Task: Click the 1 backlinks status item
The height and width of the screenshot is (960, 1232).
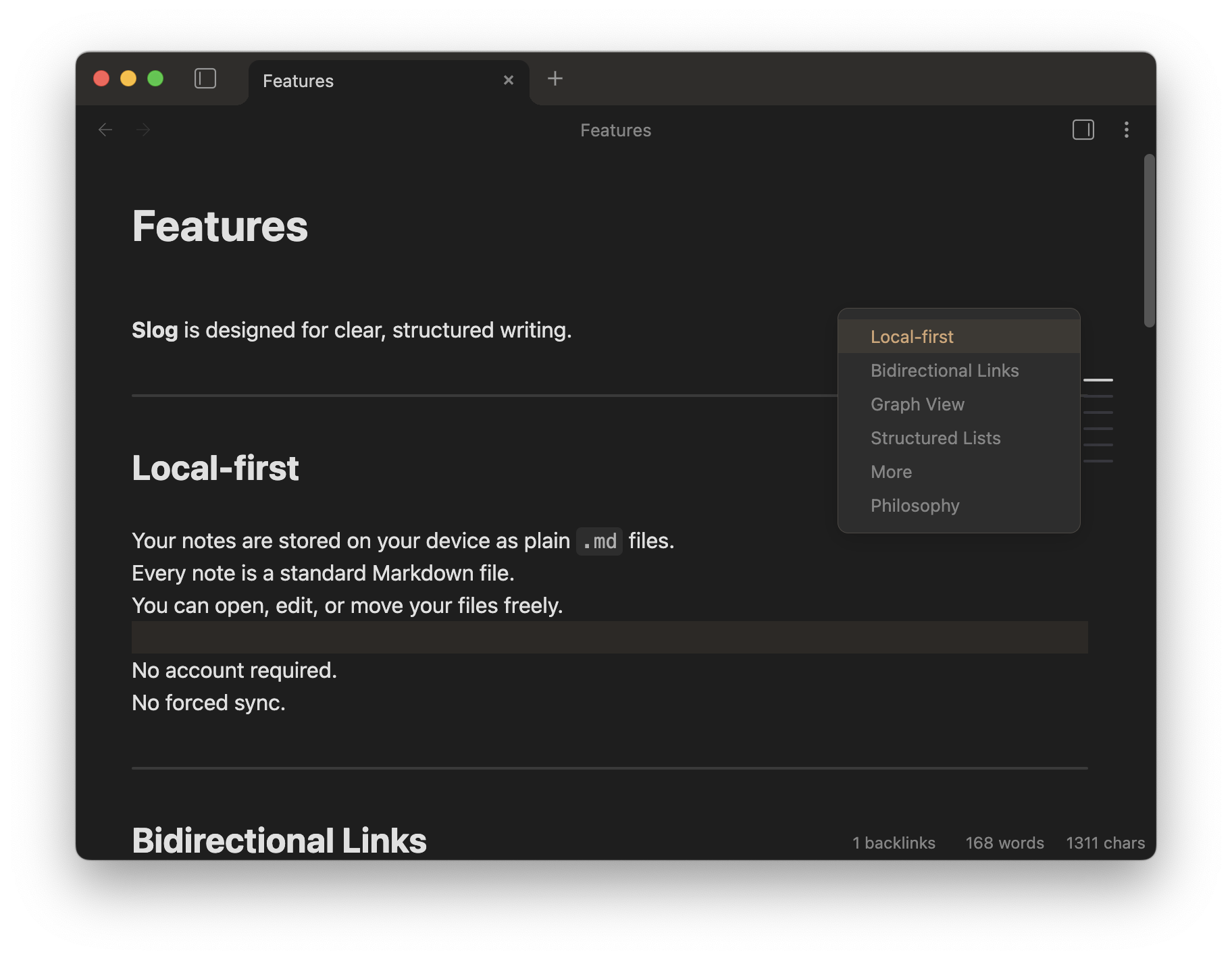Action: pos(894,843)
